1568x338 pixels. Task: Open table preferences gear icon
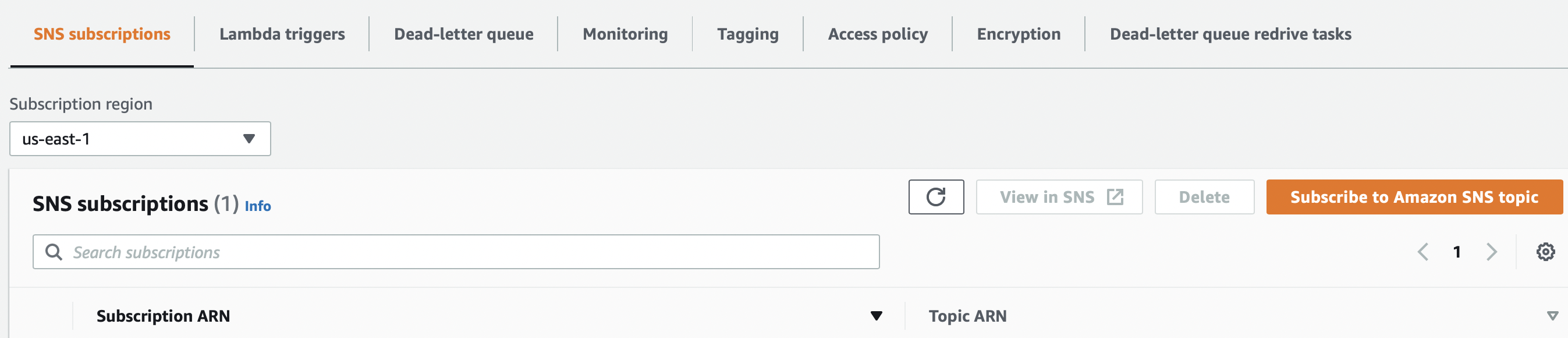click(1545, 252)
